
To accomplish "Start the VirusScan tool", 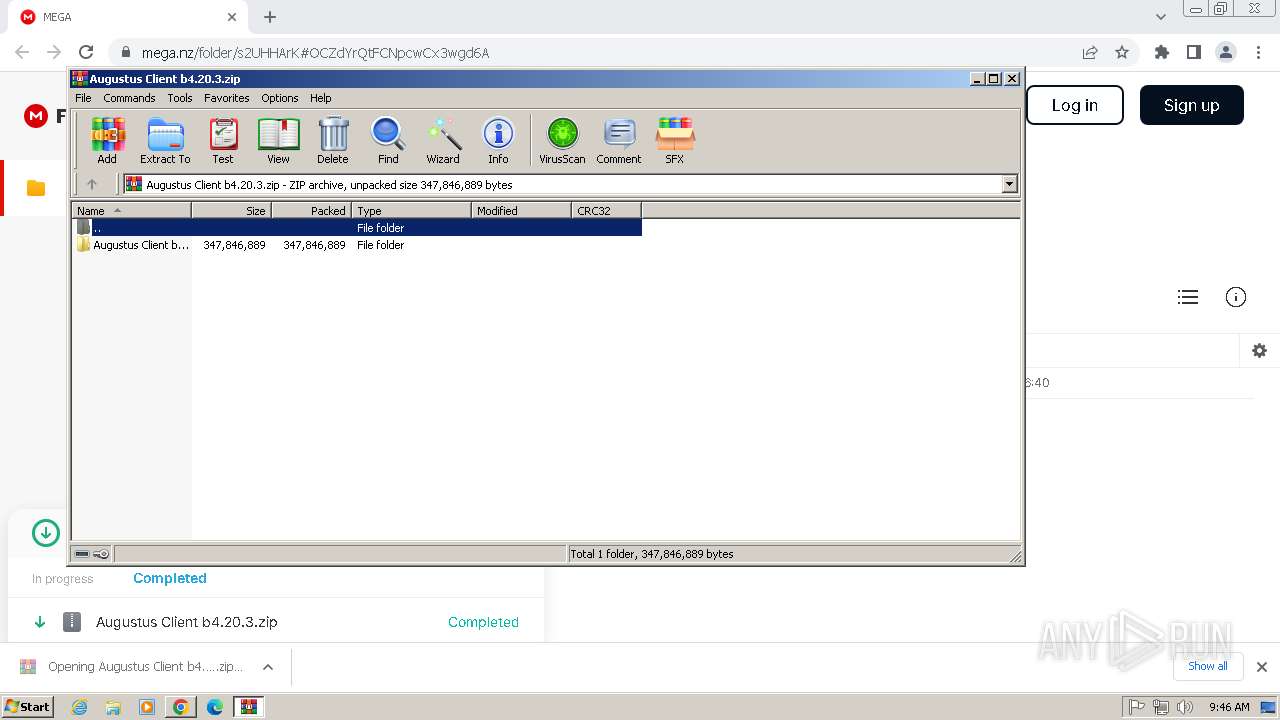I will point(562,140).
